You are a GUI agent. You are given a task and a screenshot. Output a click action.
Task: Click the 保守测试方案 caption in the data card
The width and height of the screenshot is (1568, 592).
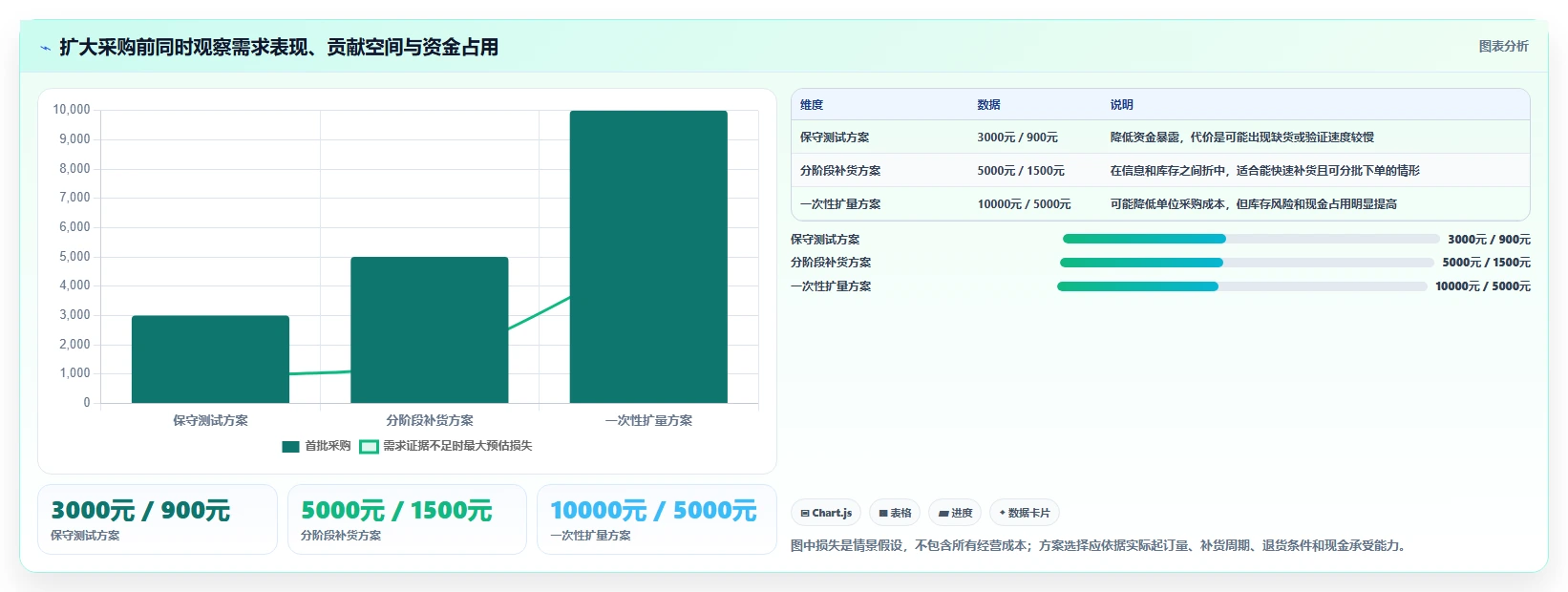pos(85,536)
